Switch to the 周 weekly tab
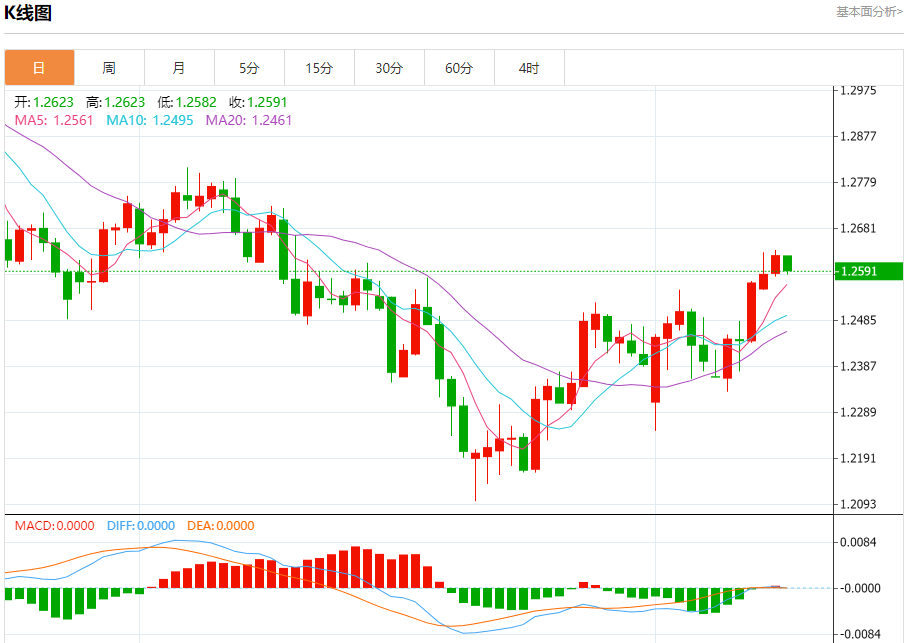 (x=109, y=68)
